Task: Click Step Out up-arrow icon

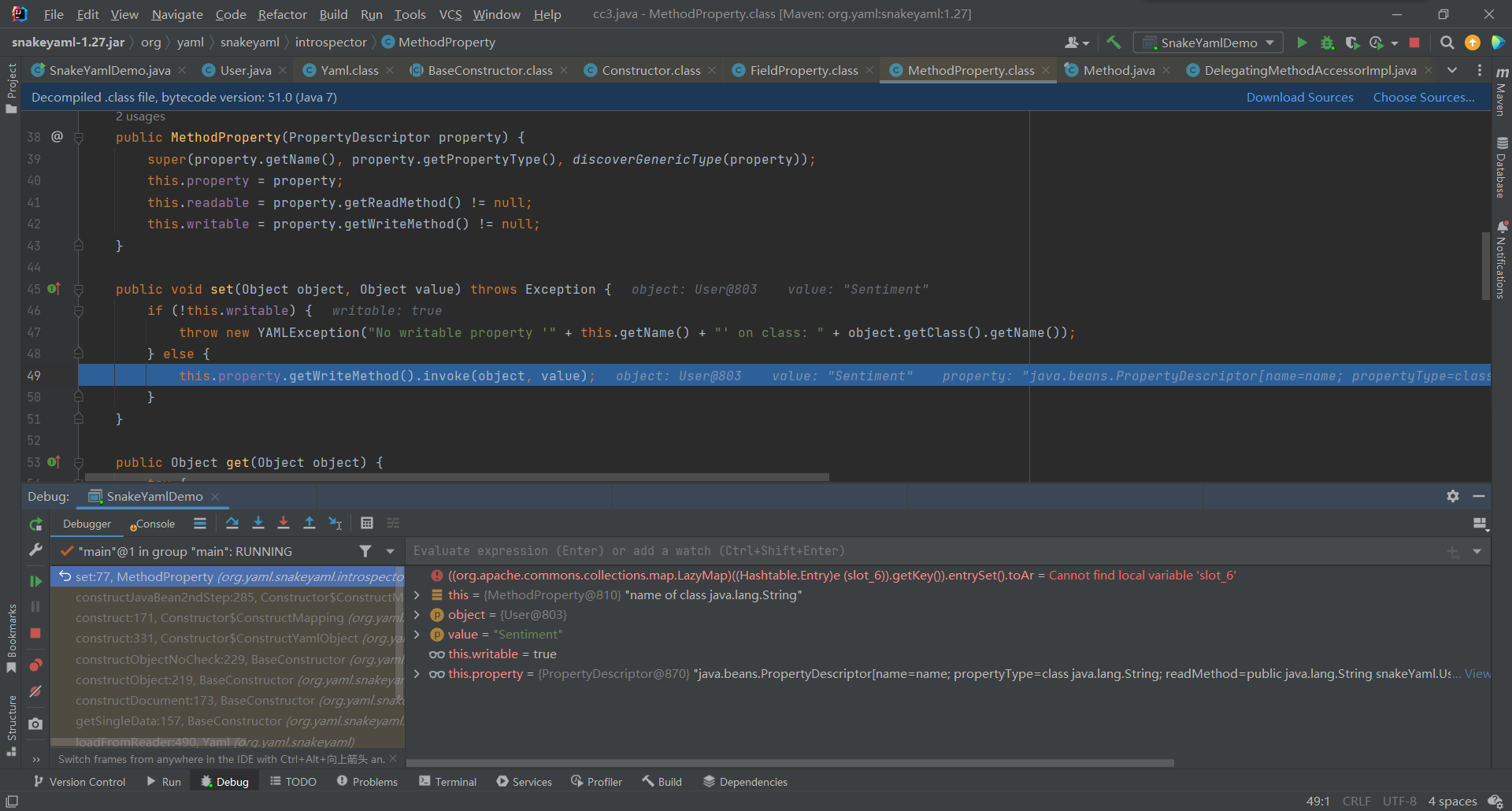Action: (309, 523)
